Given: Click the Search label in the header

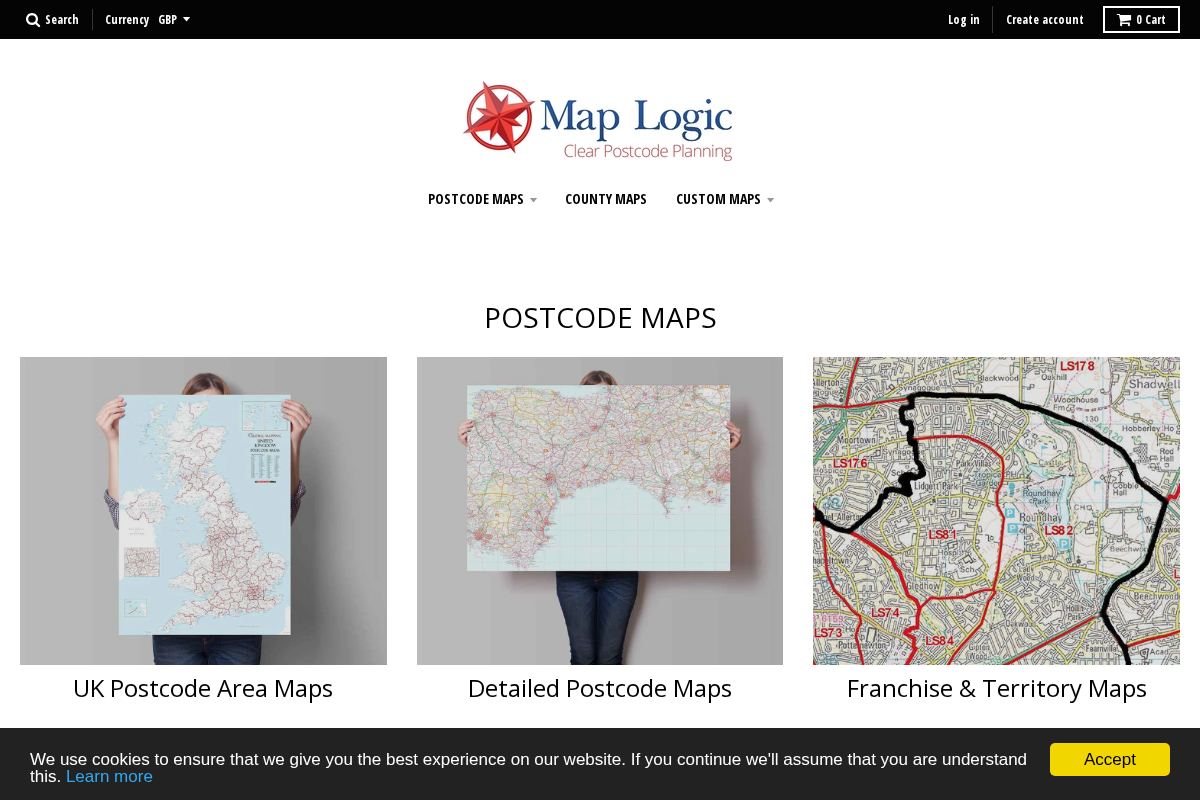Looking at the screenshot, I should (62, 19).
